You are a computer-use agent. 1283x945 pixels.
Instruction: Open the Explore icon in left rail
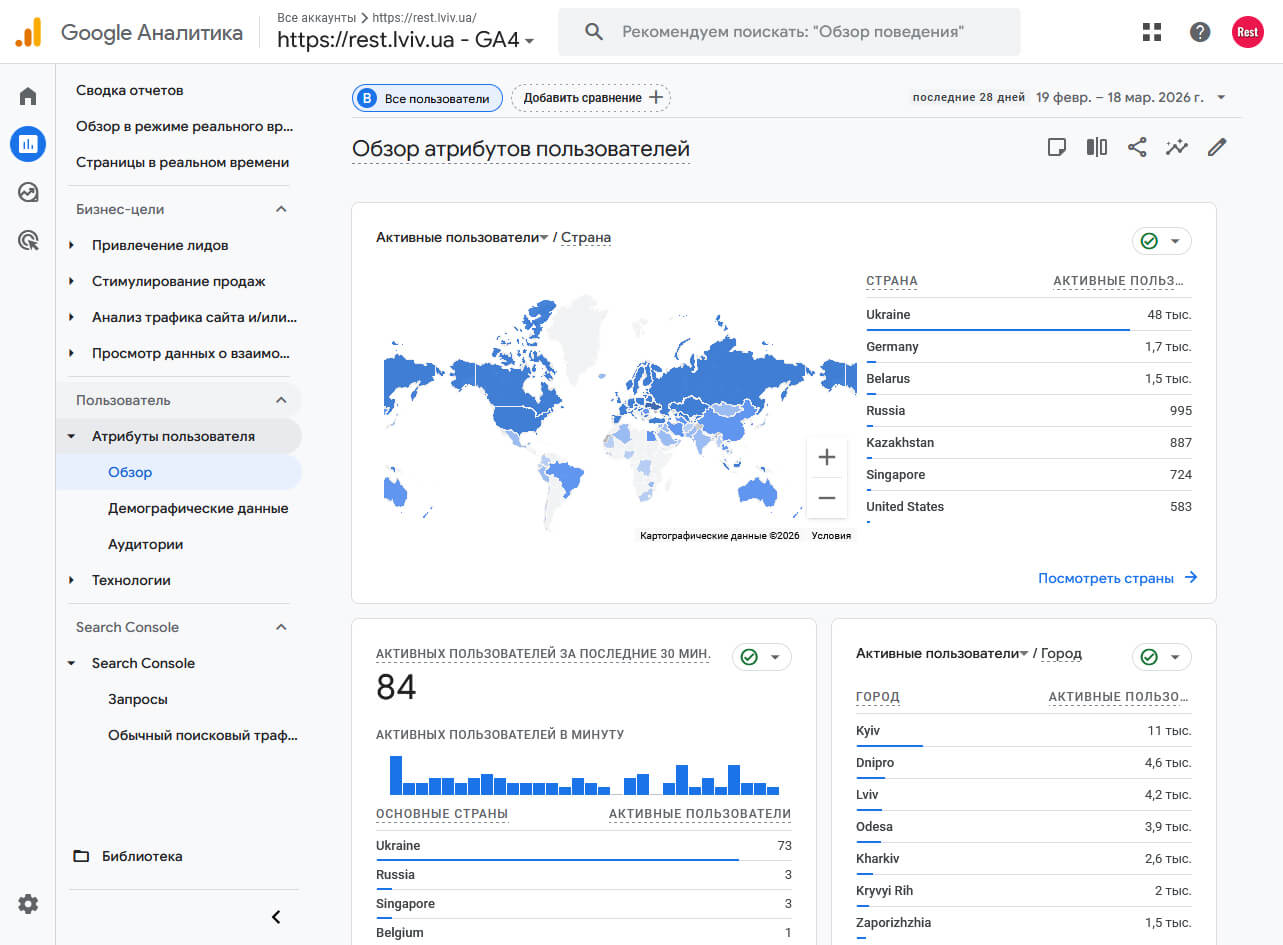(x=28, y=192)
